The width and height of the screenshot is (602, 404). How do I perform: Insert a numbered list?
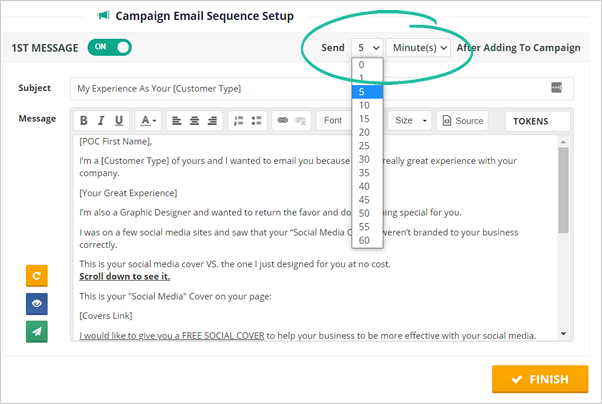237,121
